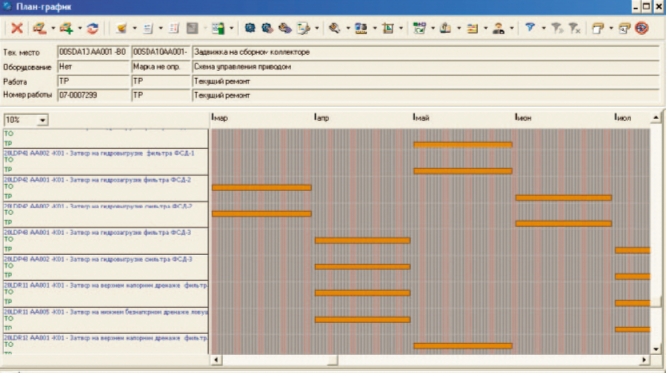Viewport: 668px width, 376px height.
Task: Click the June bar of 20LDP42 AA801 ТР
Action: pos(564,198)
